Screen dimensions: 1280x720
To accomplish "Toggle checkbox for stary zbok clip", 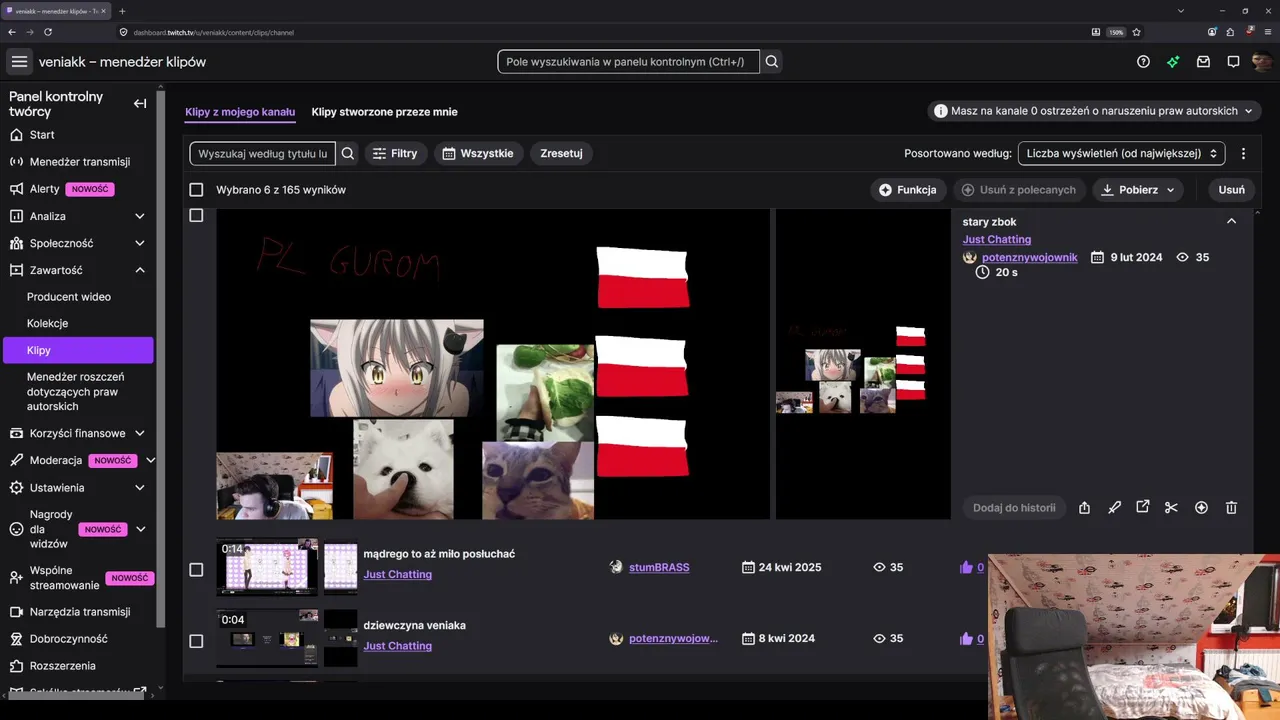I will 196,215.
